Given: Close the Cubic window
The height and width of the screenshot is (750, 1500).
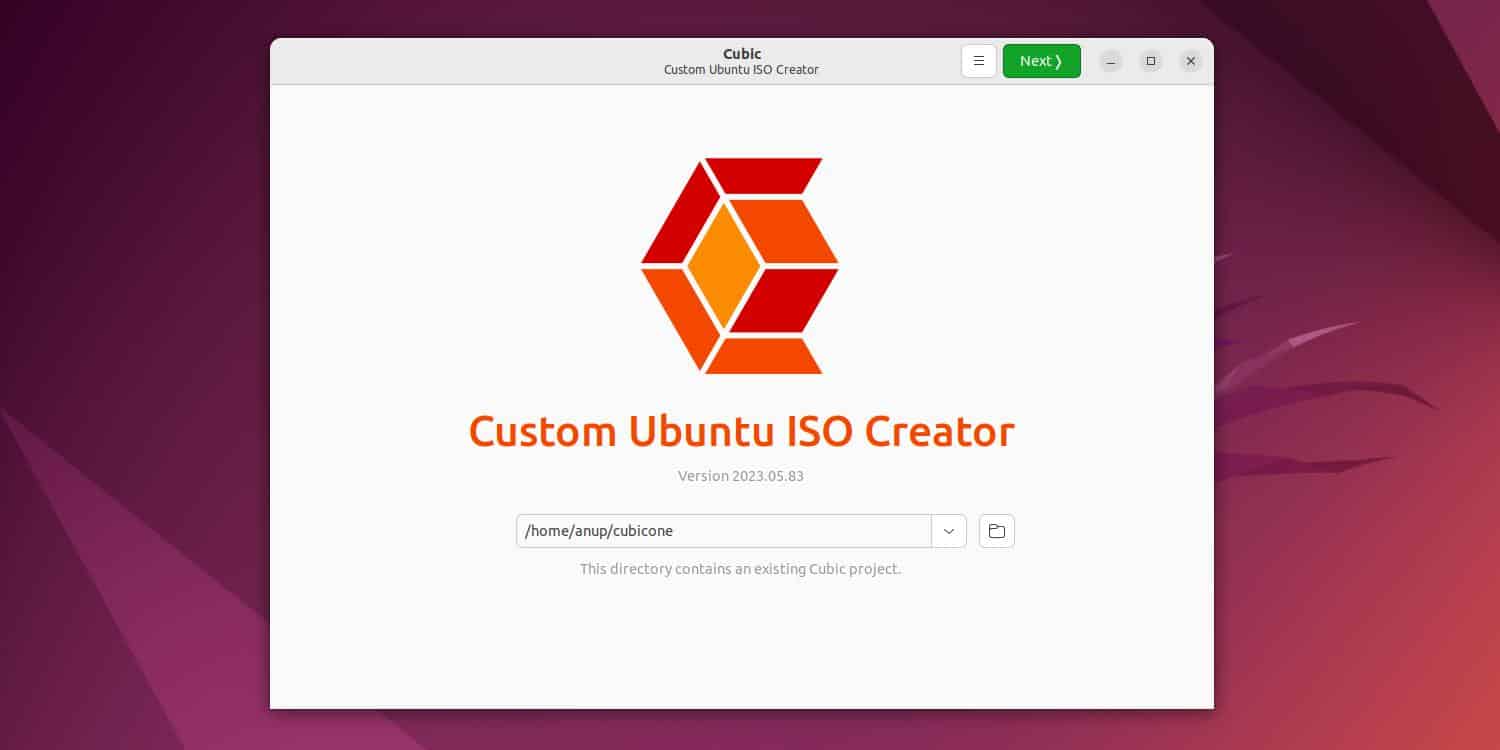Looking at the screenshot, I should coord(1190,61).
